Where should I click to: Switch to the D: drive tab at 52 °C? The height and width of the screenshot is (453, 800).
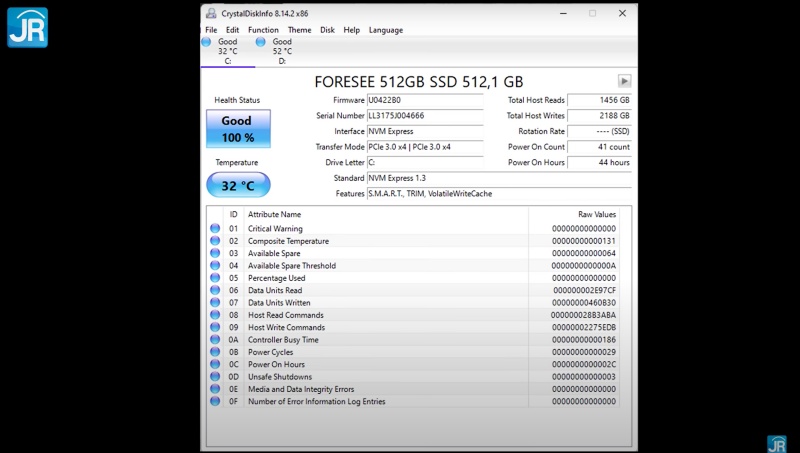tap(282, 51)
